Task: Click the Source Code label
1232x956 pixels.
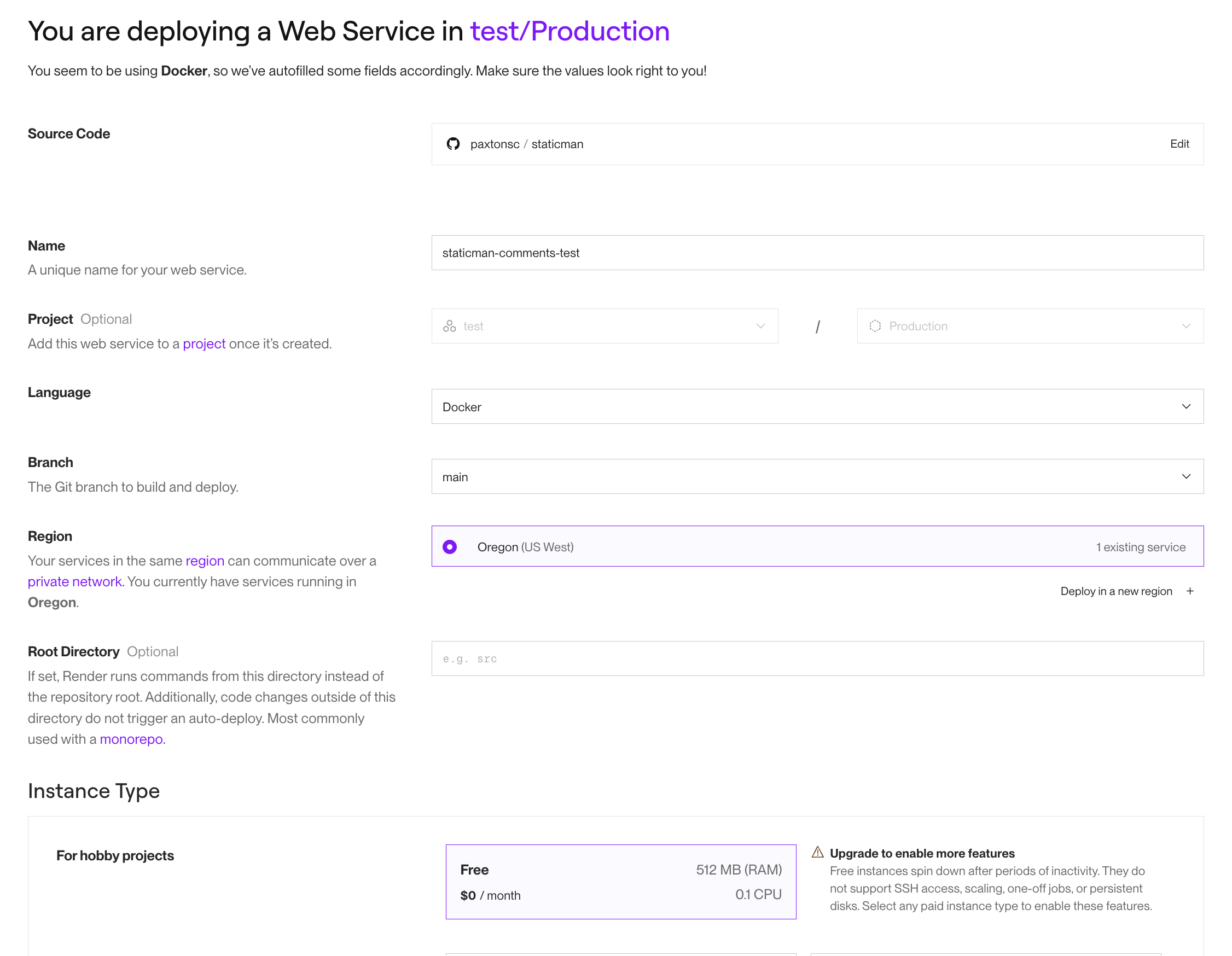Action: click(69, 133)
